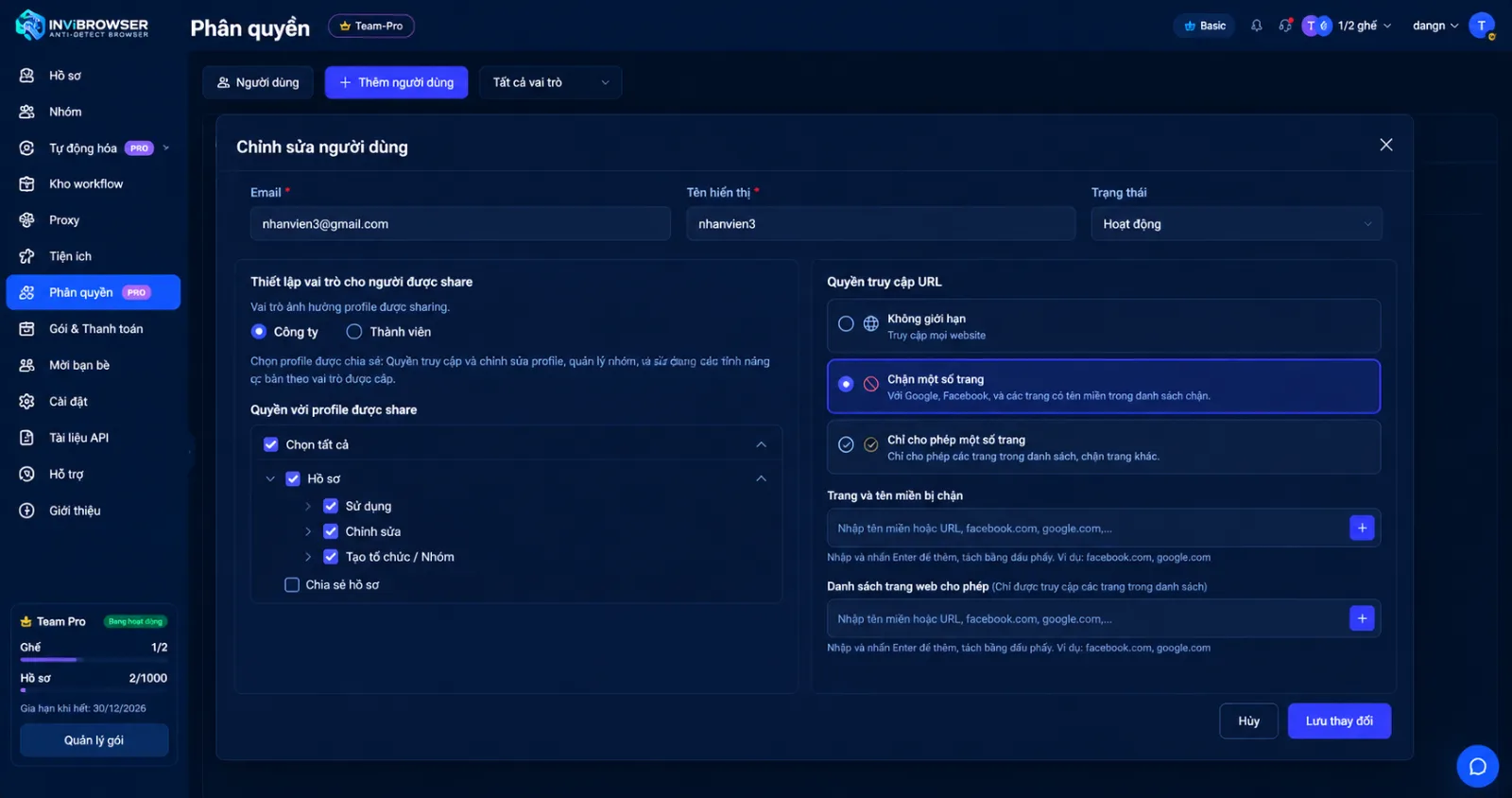This screenshot has height=798, width=1512.
Task: Uncheck the Chọn tất cả checkbox
Action: click(271, 444)
